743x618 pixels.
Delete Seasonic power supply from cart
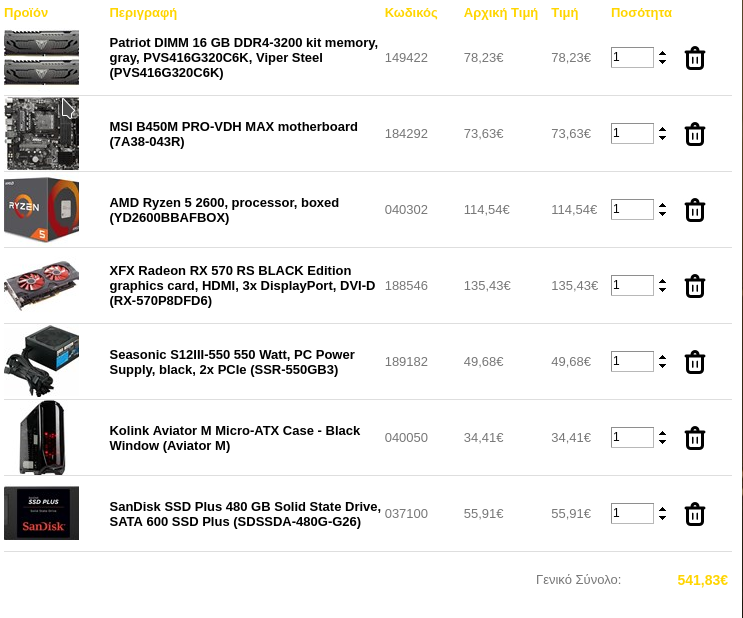(x=695, y=362)
